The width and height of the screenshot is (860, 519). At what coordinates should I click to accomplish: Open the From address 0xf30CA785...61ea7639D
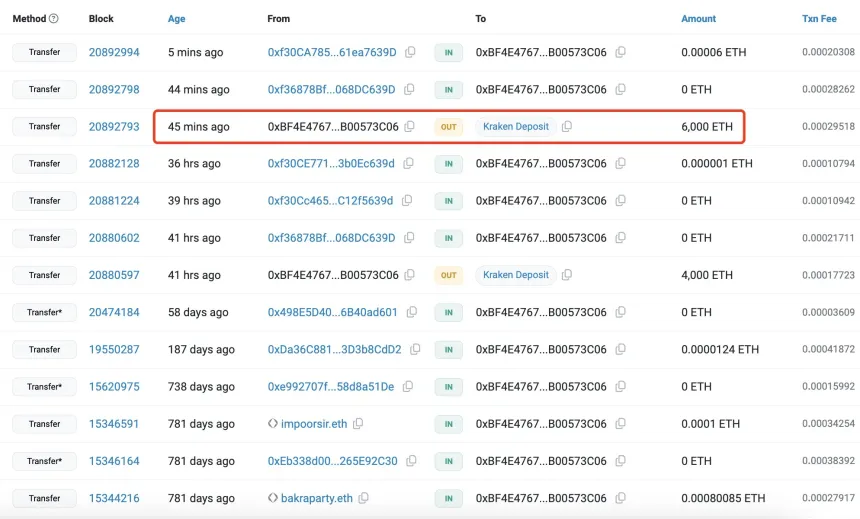tap(331, 53)
